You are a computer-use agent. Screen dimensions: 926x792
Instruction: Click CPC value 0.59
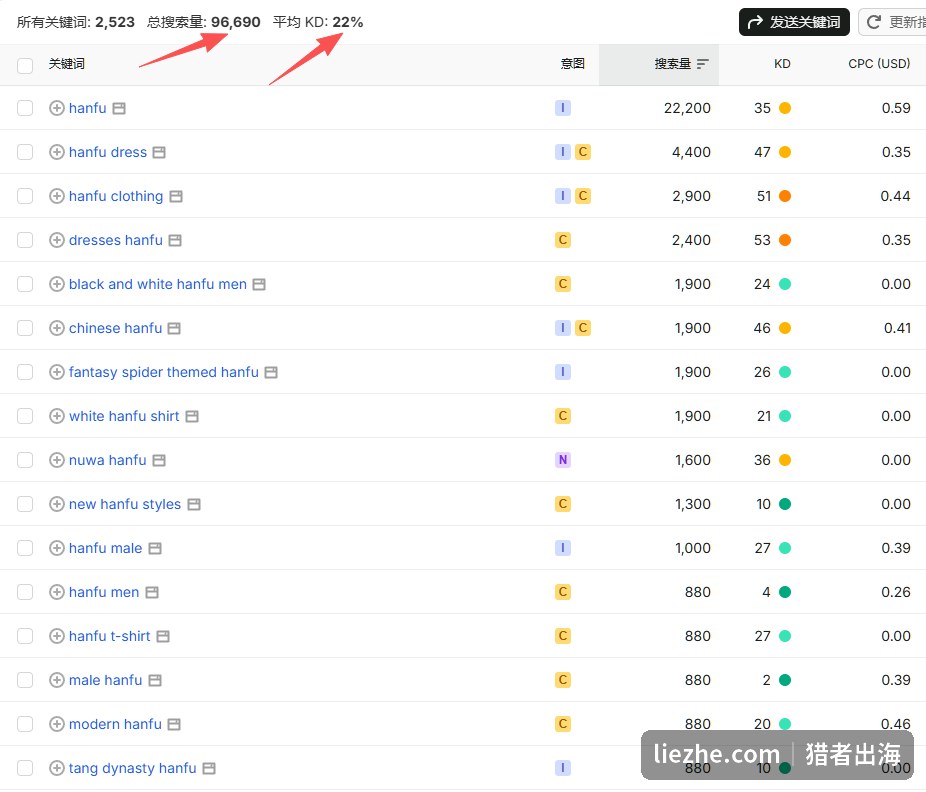(896, 108)
